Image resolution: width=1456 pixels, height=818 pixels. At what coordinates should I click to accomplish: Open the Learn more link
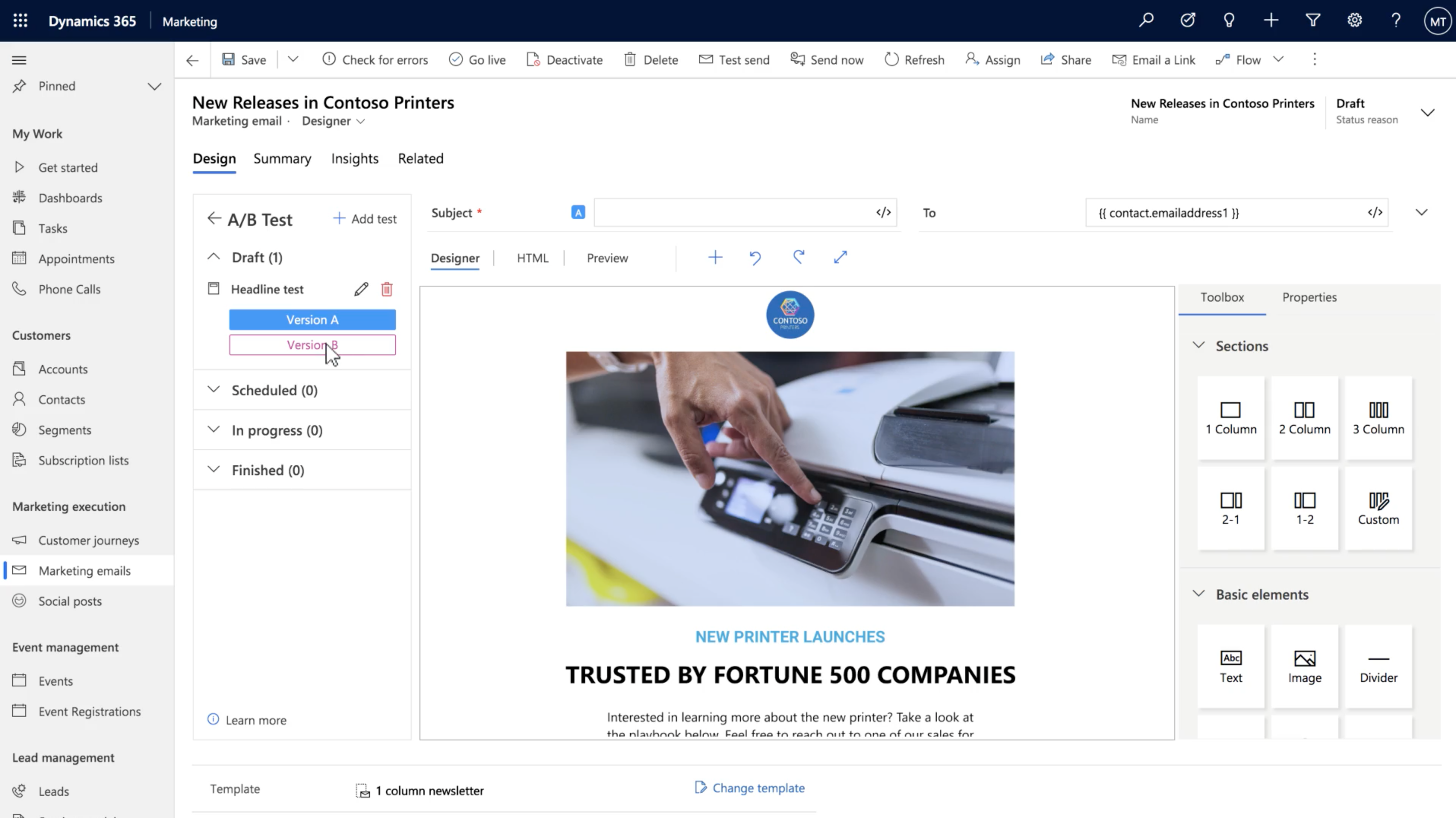coord(255,720)
